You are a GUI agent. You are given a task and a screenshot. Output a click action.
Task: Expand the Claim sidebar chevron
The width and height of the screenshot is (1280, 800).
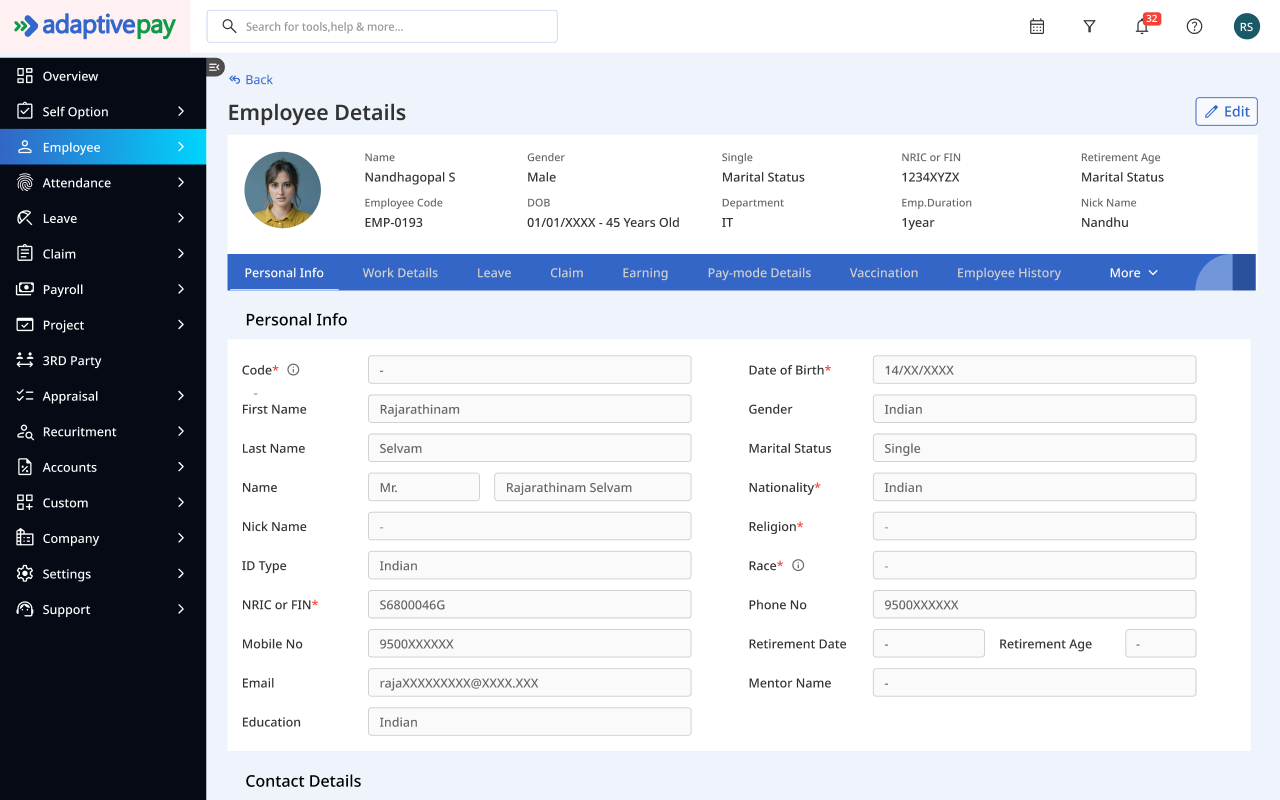click(181, 253)
